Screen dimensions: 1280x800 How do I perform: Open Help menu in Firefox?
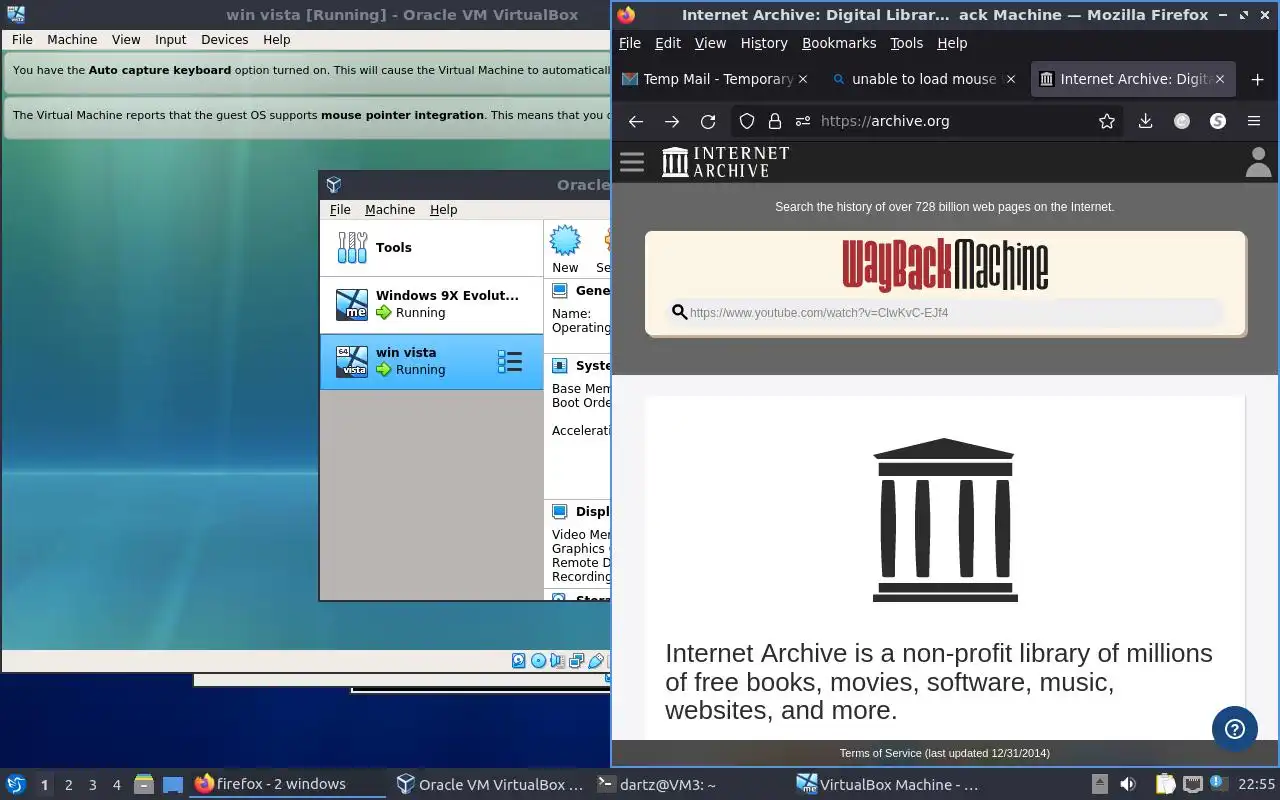click(952, 43)
